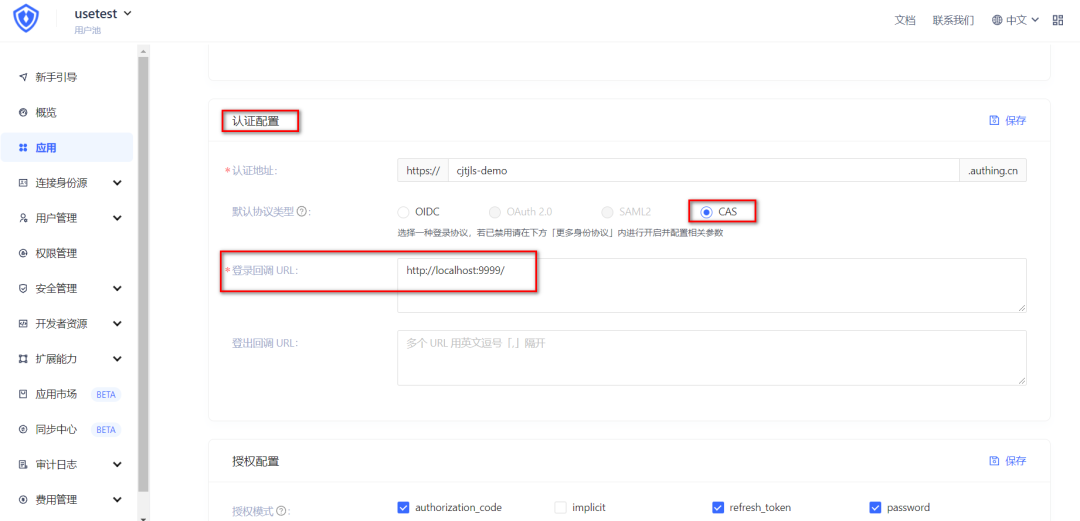Viewport: 1080px width, 521px height.
Task: Click the Authing shield logo
Action: tap(26, 19)
